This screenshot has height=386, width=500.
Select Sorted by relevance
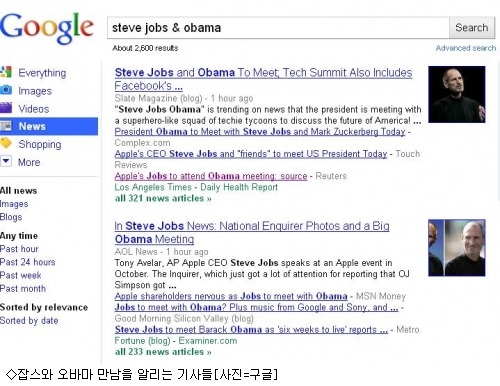44,307
